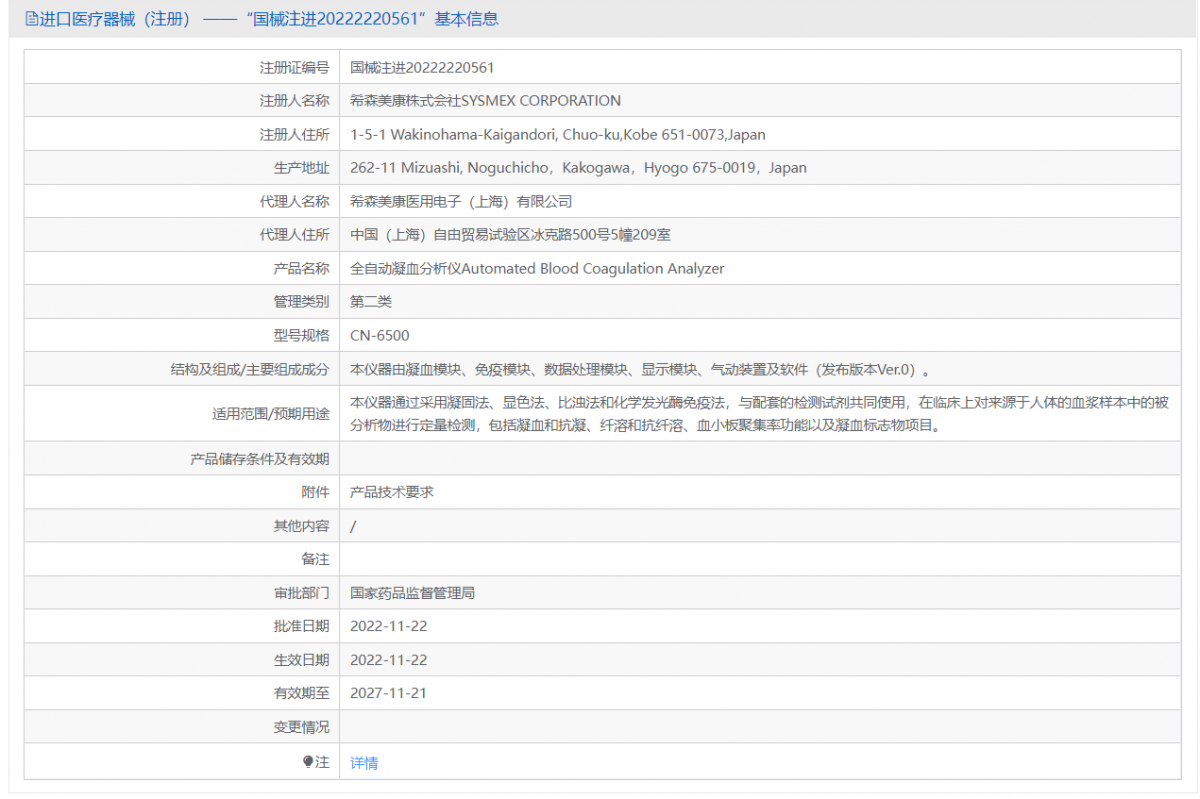
Task: Click the 生产地址 row label
Action: 301,168
